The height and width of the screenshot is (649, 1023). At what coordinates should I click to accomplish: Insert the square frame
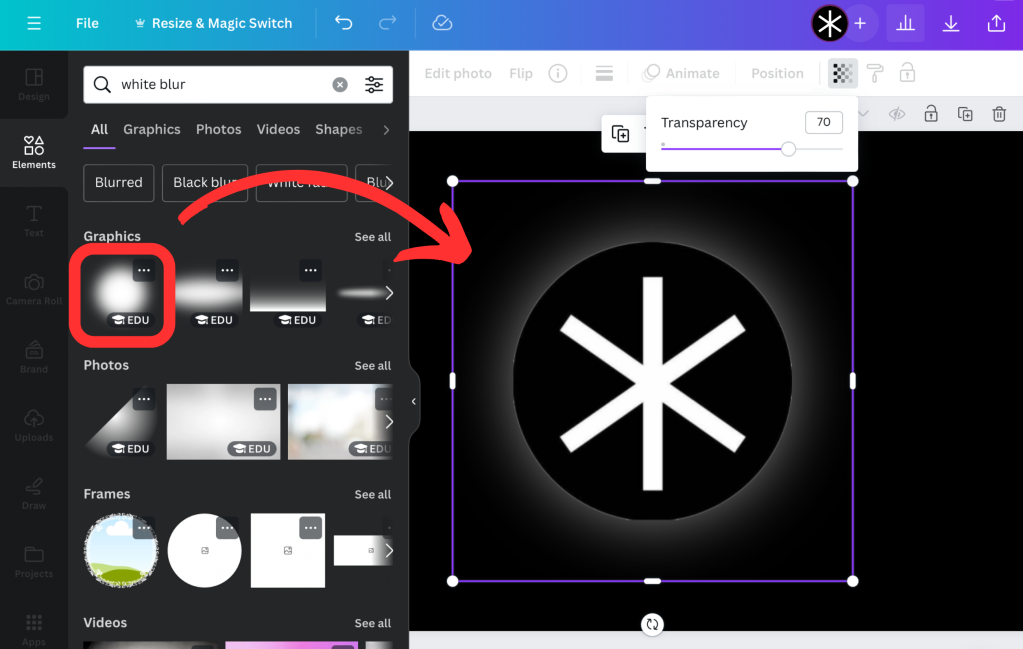pyautogui.click(x=288, y=551)
